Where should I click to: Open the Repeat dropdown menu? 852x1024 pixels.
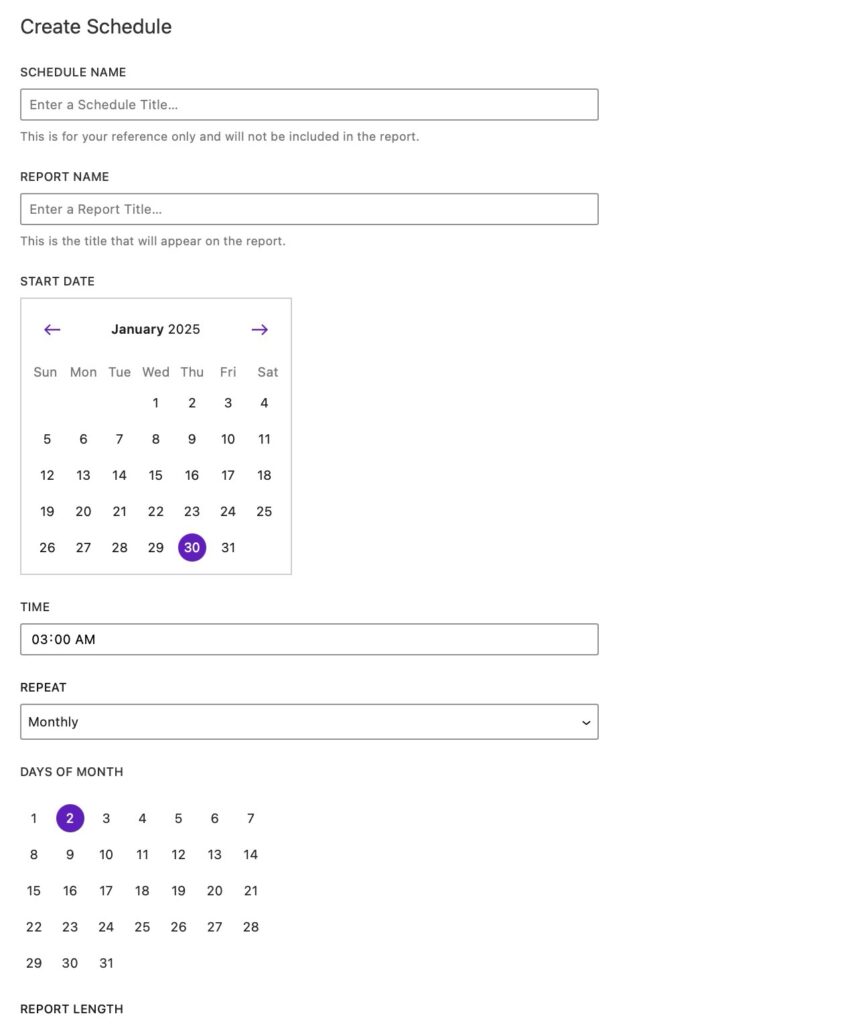(x=309, y=722)
